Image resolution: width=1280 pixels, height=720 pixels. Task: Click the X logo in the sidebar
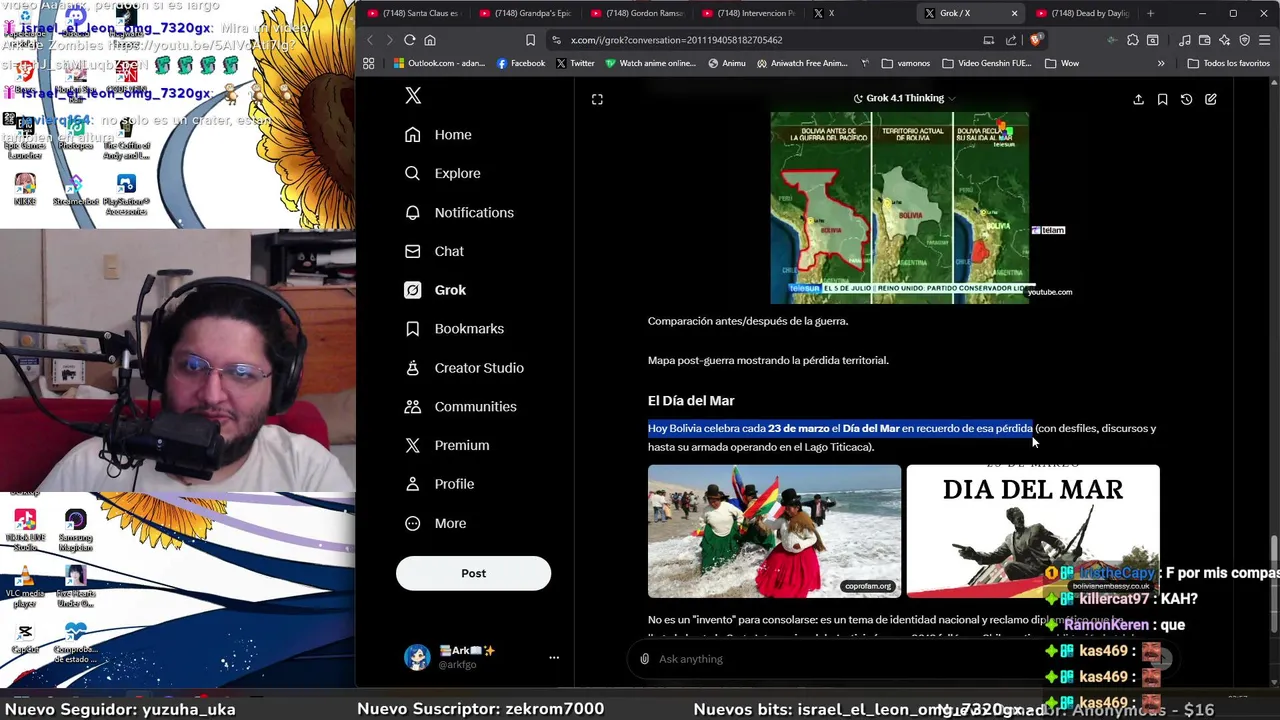(413, 95)
